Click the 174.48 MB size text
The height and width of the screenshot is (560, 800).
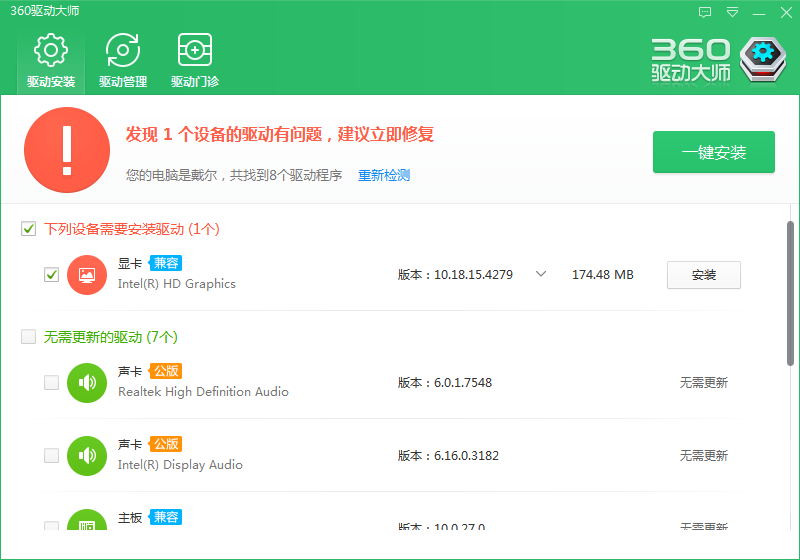coord(603,274)
